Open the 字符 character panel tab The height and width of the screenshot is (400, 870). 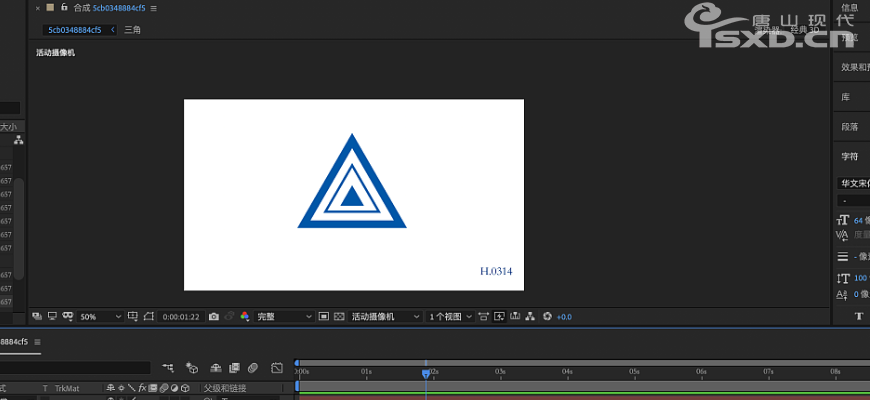pos(849,156)
